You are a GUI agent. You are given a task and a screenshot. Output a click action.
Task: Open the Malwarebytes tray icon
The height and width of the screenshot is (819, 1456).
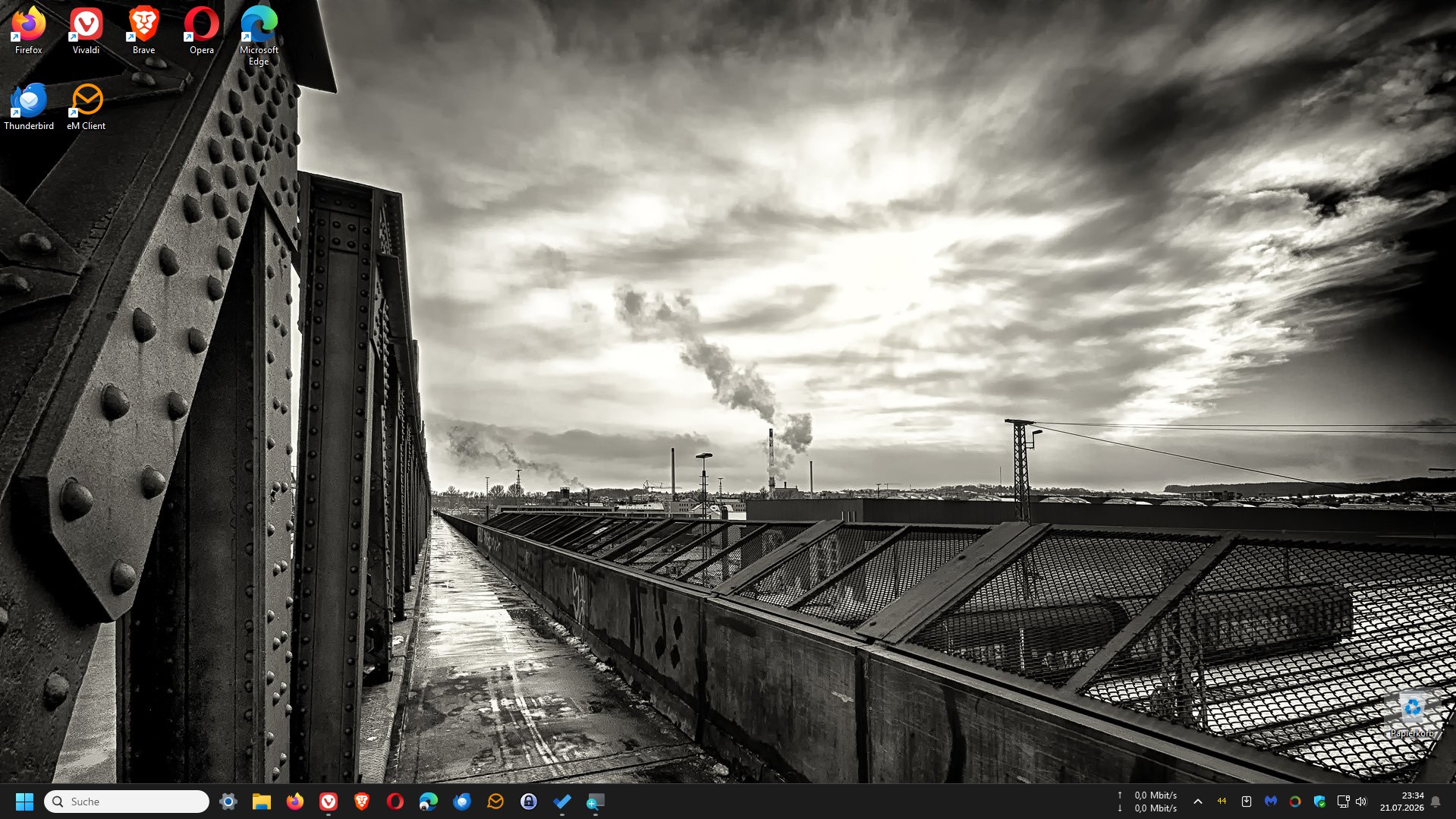pyautogui.click(x=1270, y=802)
